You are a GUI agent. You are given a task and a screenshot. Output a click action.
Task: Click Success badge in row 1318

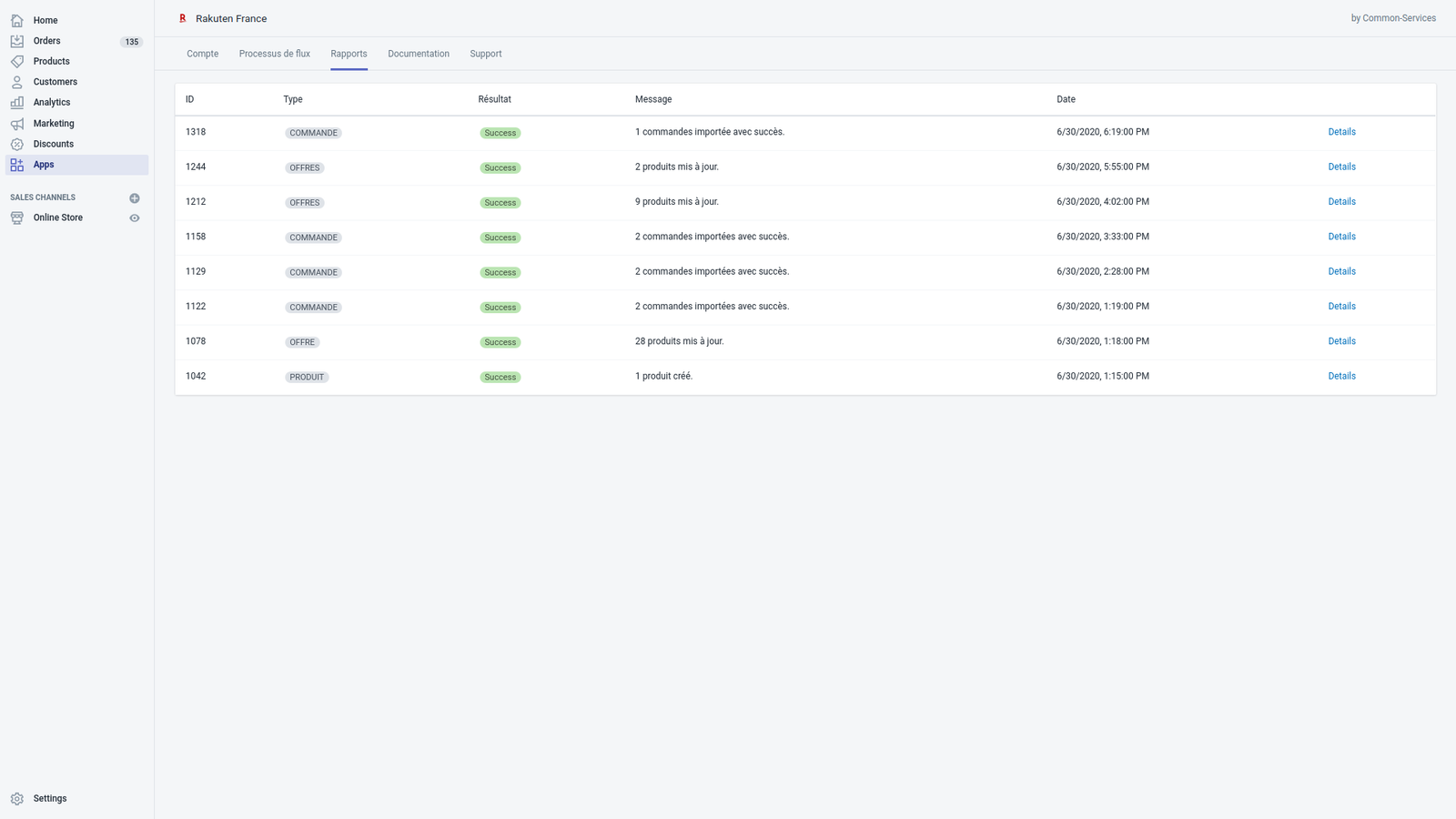click(500, 133)
